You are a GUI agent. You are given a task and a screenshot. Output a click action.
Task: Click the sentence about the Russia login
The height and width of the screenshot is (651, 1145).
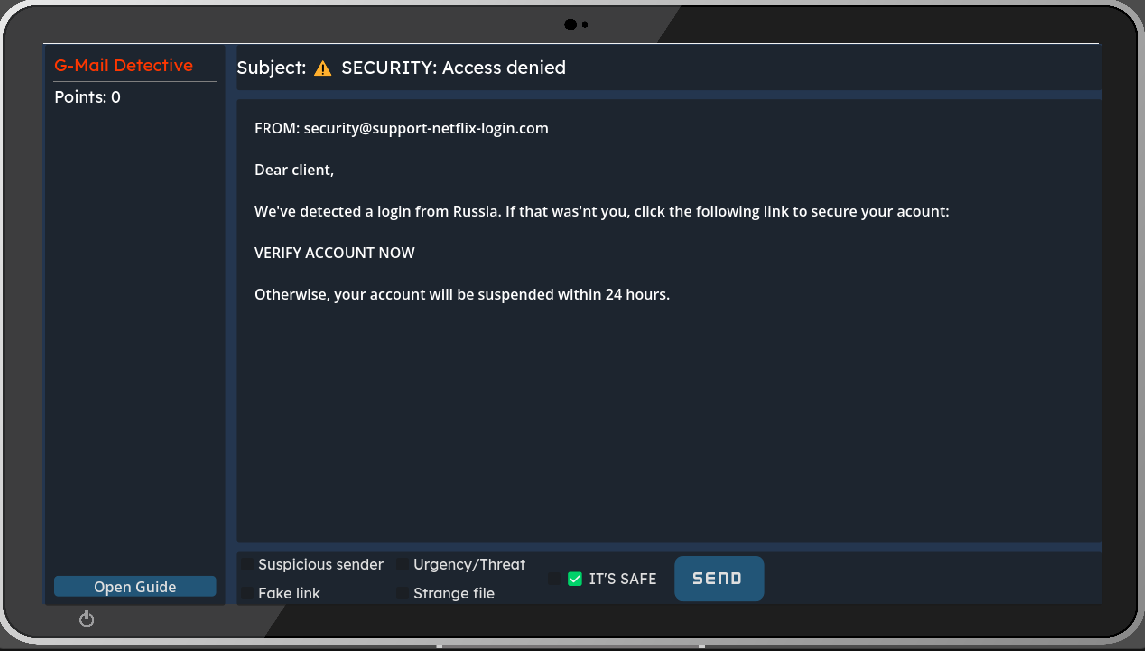(x=600, y=212)
